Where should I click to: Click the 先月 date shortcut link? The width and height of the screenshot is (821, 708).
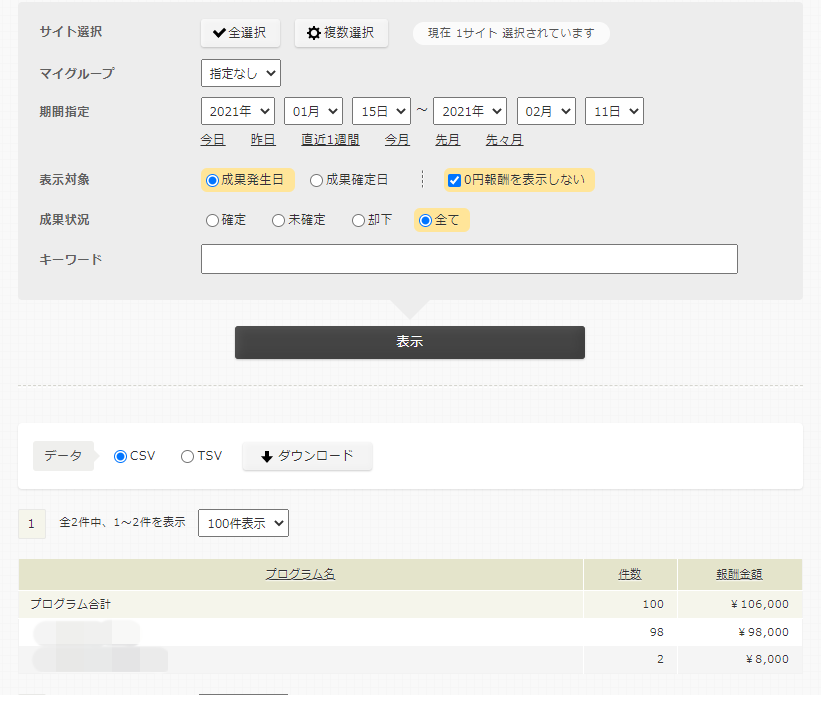point(448,140)
